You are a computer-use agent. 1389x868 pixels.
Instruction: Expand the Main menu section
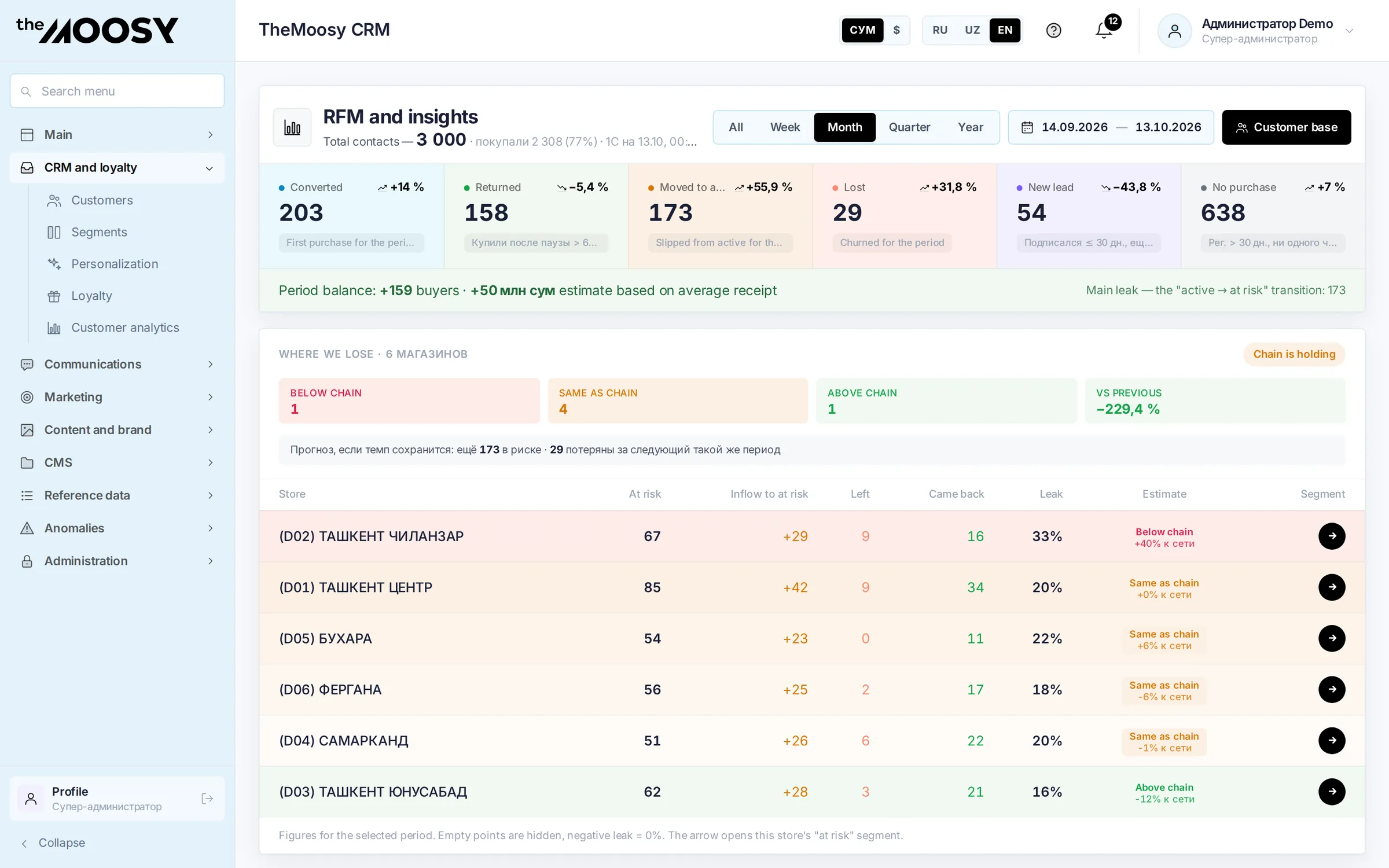click(117, 135)
